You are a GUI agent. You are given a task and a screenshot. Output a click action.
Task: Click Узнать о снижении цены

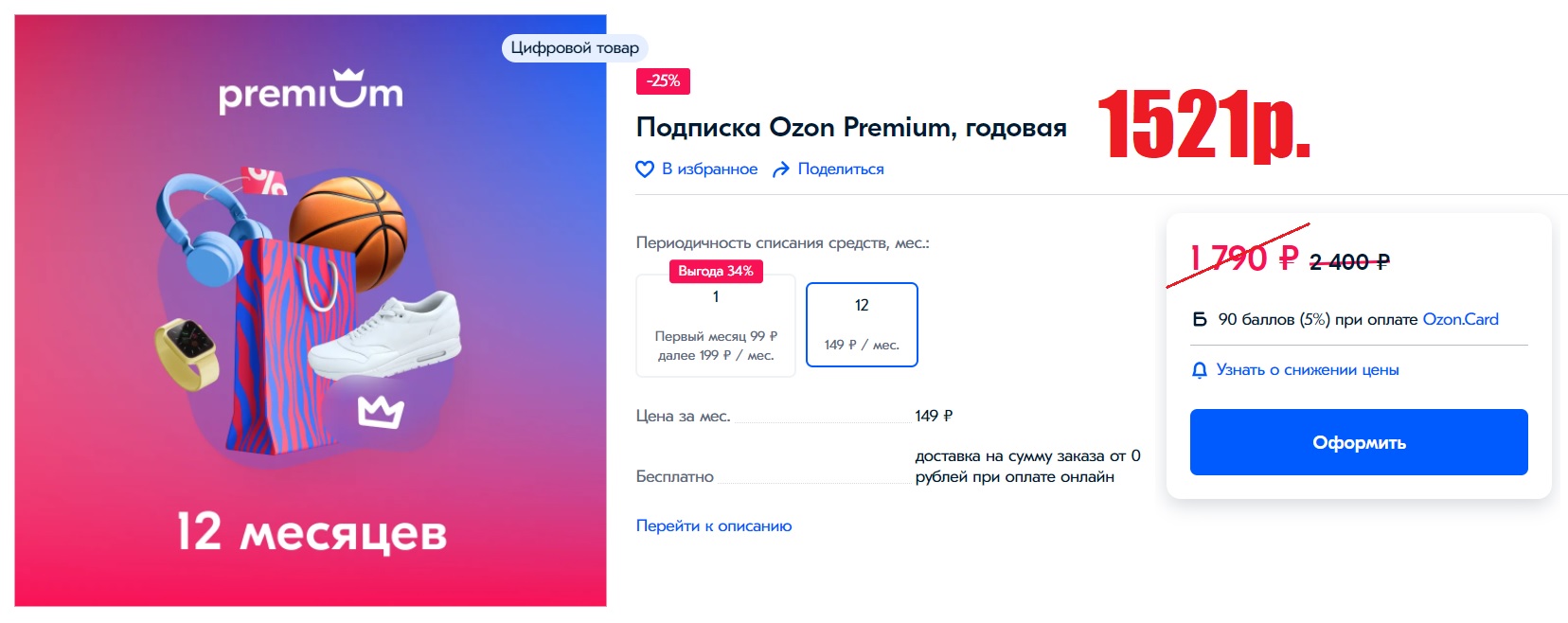1307,370
